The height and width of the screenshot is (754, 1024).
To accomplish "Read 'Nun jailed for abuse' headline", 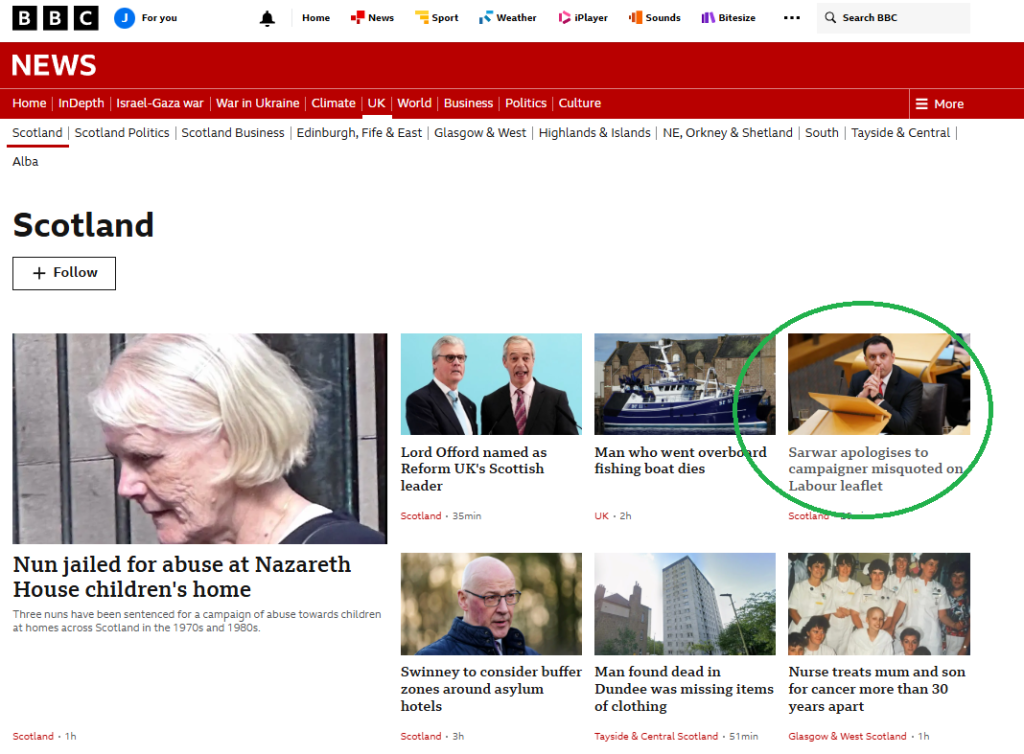I will click(182, 577).
